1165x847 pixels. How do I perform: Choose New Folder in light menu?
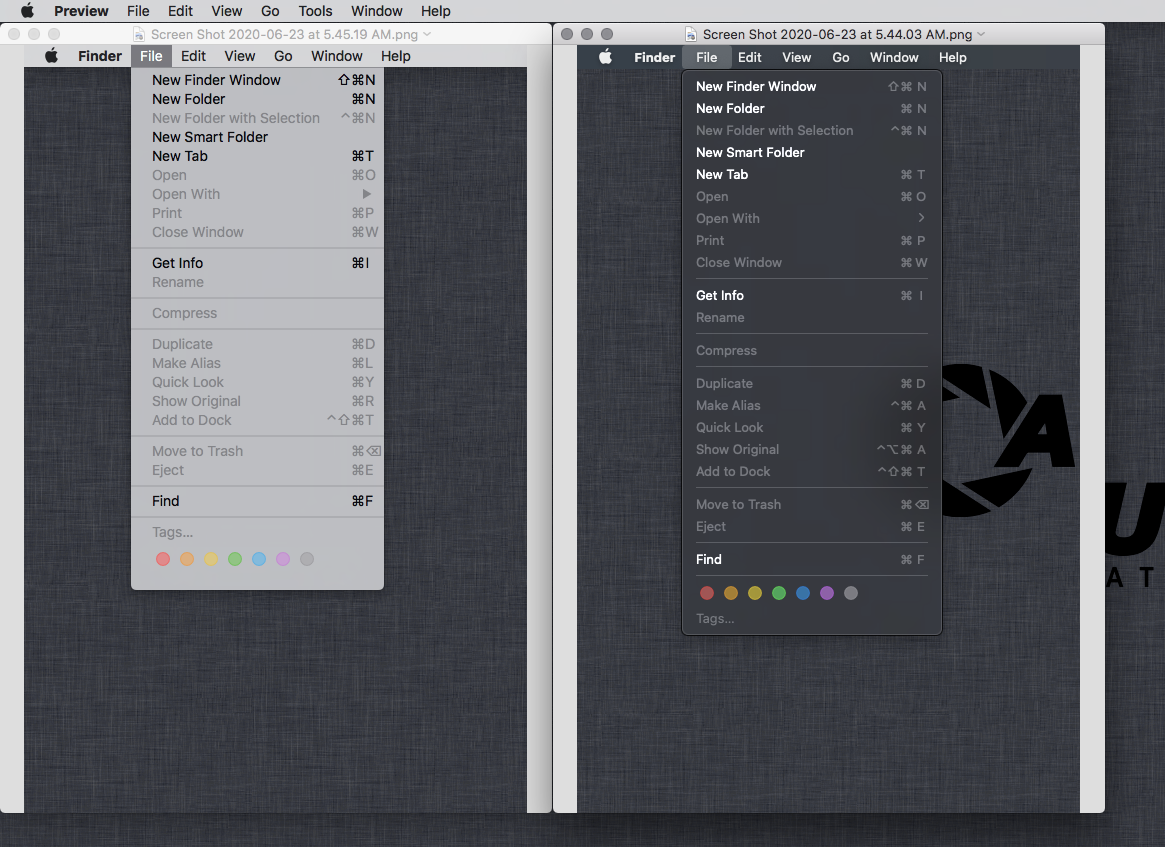click(x=257, y=99)
